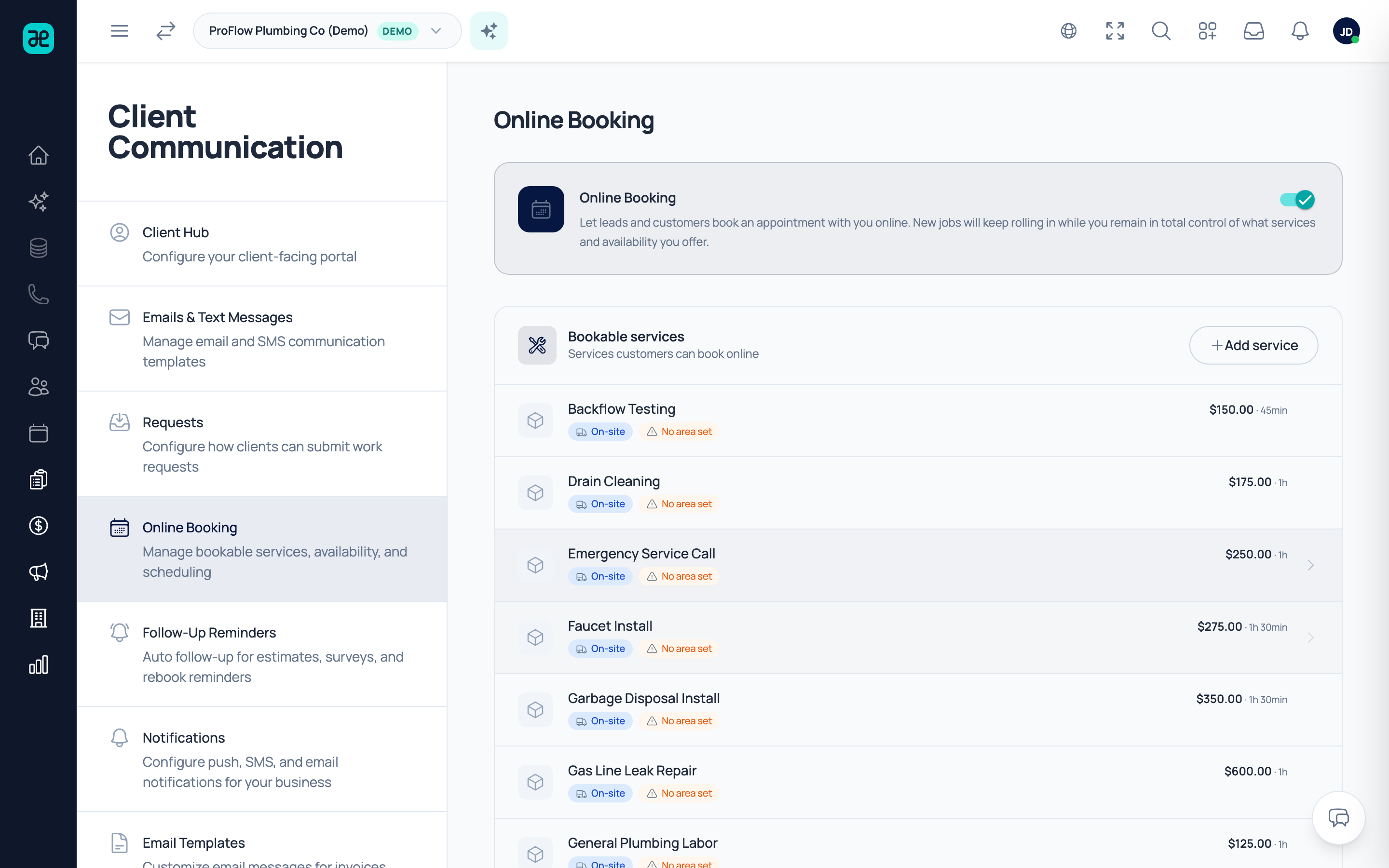This screenshot has width=1389, height=868.
Task: Expand the ProFlow Plumbing Co company dropdown
Action: (x=327, y=31)
